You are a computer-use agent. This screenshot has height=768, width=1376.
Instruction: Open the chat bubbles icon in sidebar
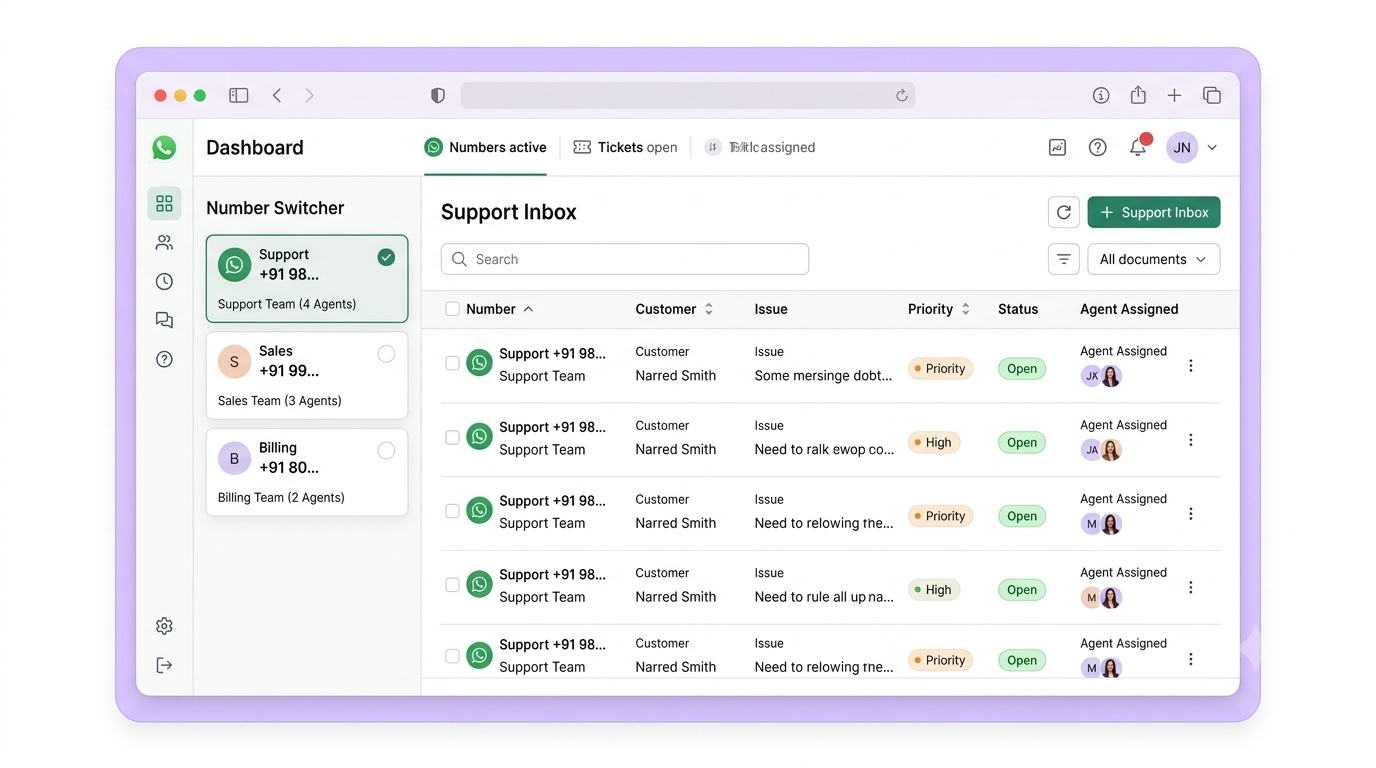(x=164, y=320)
